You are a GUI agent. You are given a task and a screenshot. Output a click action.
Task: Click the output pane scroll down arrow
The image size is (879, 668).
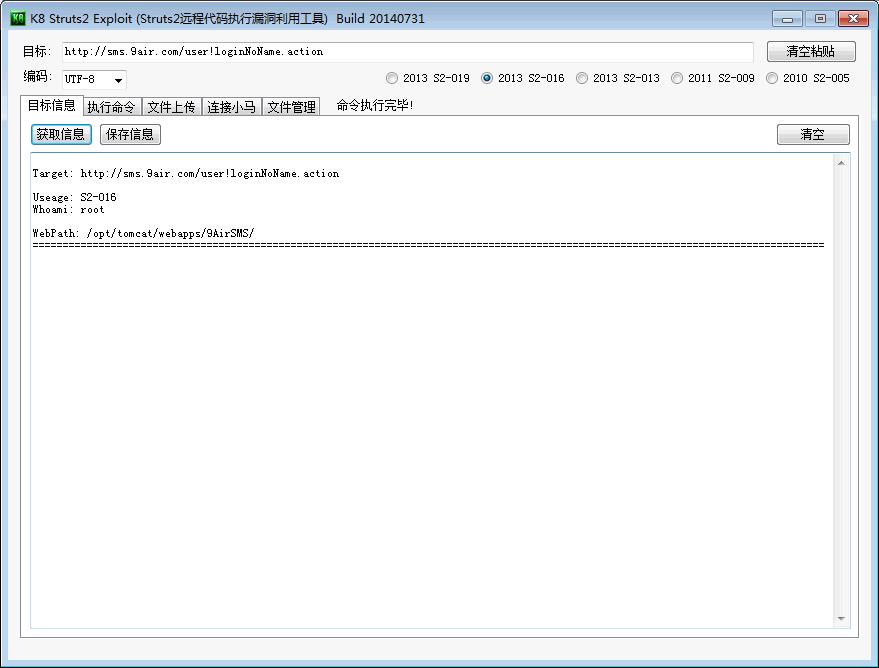click(x=841, y=619)
